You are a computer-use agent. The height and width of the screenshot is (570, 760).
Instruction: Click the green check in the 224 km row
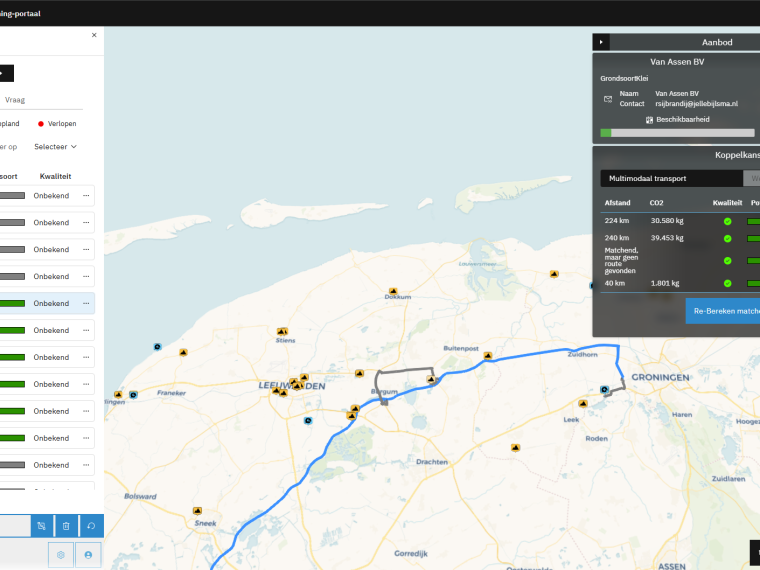pyautogui.click(x=728, y=222)
